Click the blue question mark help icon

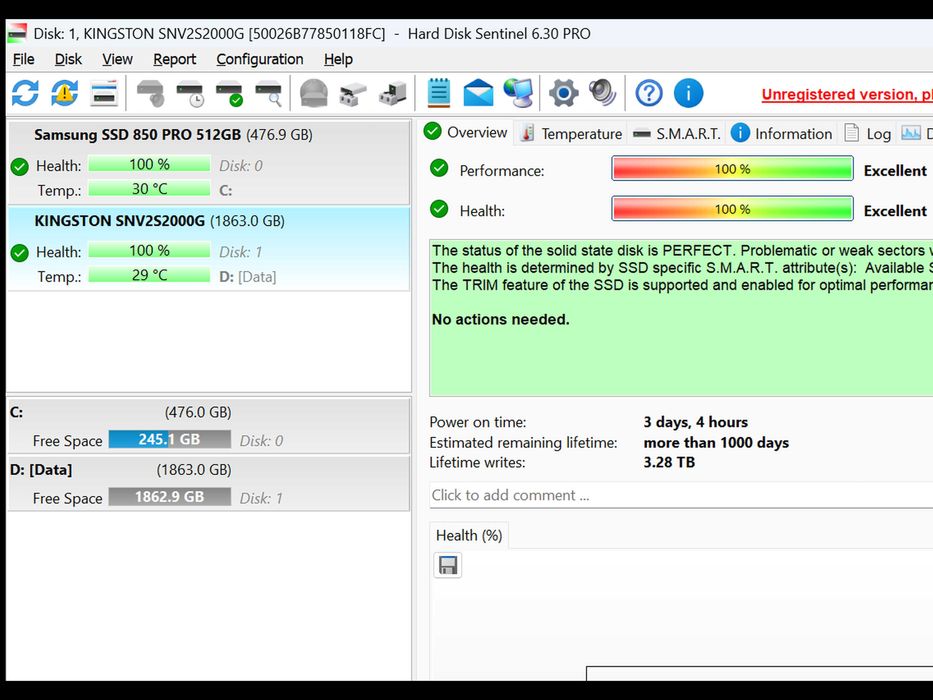tap(649, 93)
